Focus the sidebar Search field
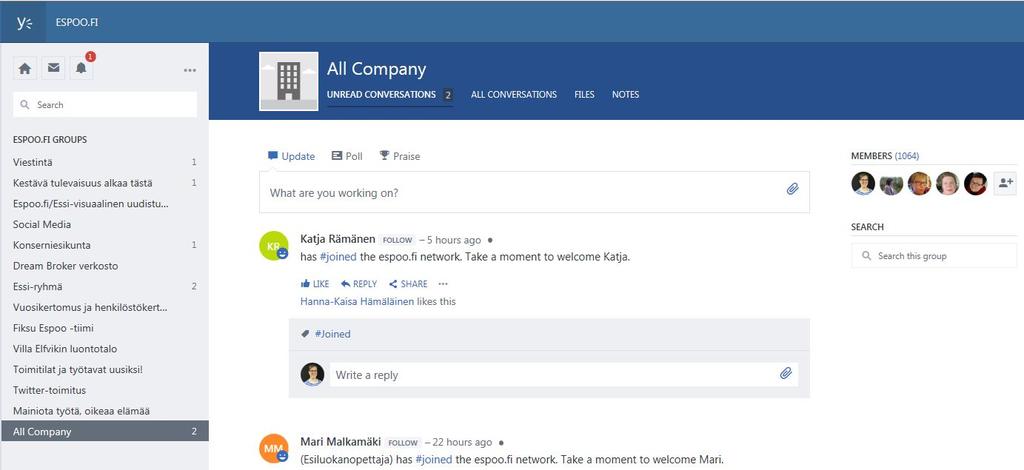1024x470 pixels. click(x=104, y=104)
